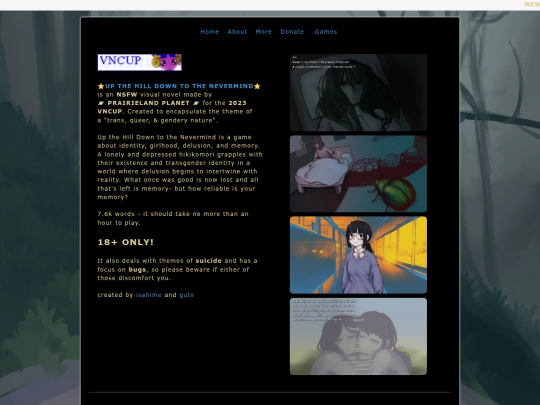The image size is (540, 405).
Task: Visit creator isahime's link
Action: coord(148,295)
